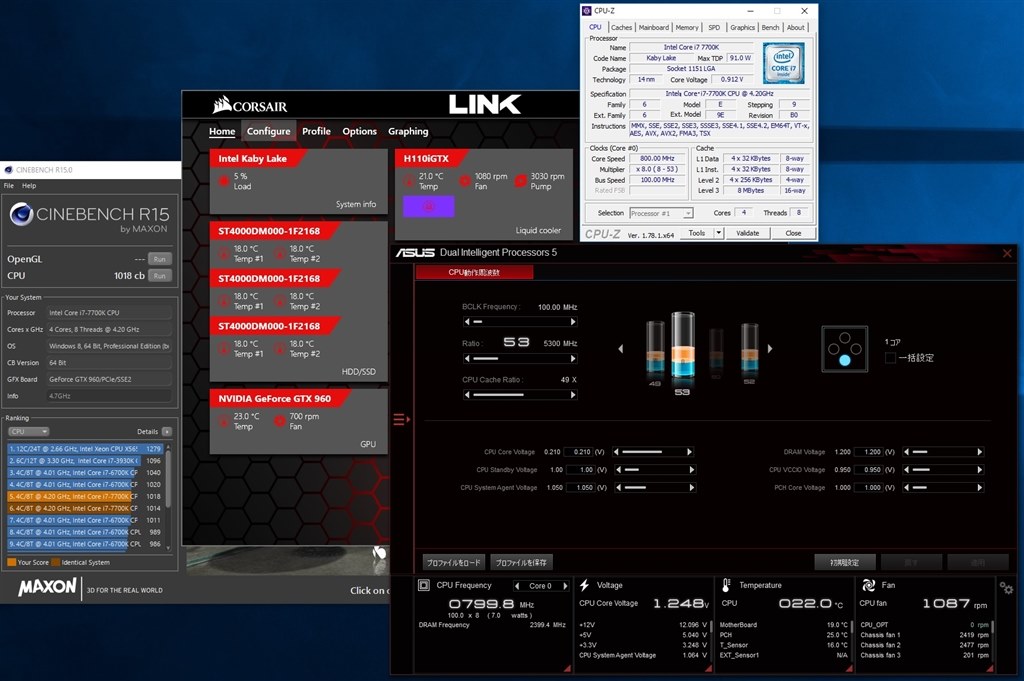This screenshot has width=1024, height=681.
Task: Open the Processor #1 selection dropdown in CPU-Z
Action: 661,213
